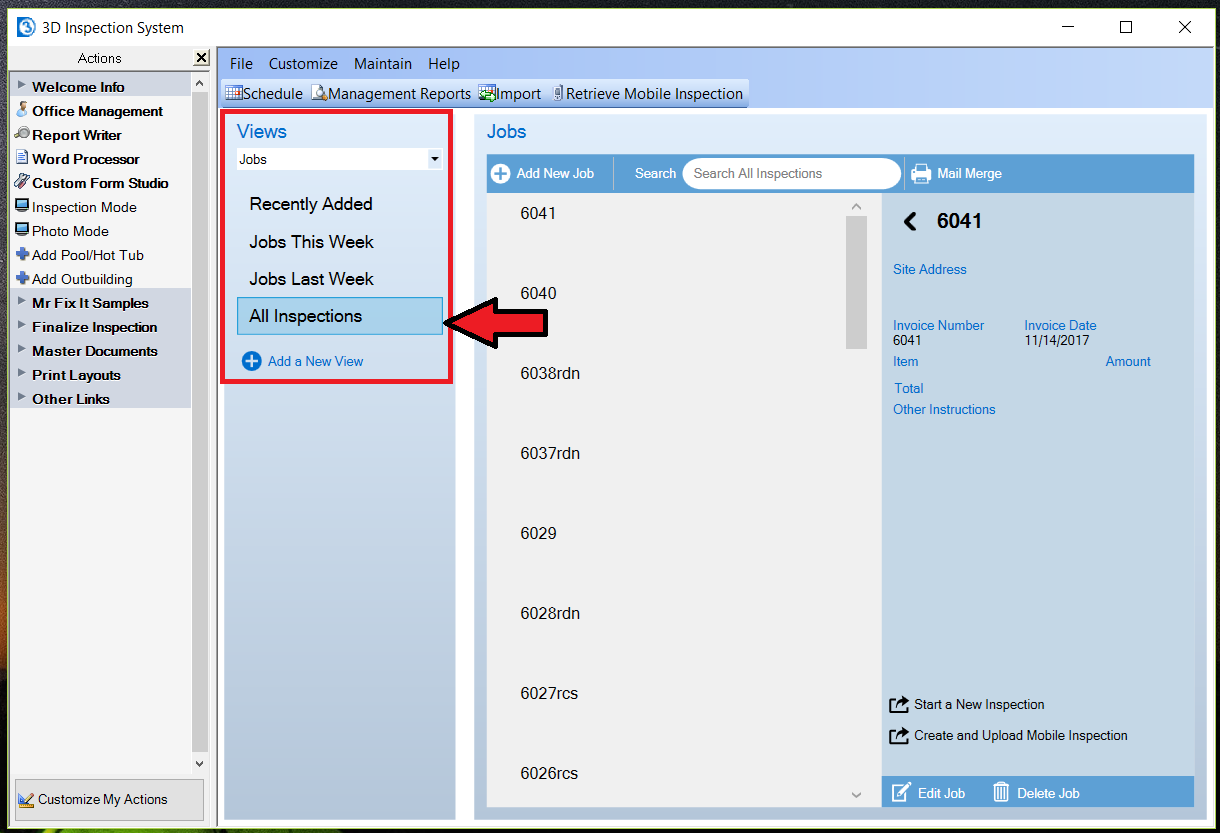Image resolution: width=1220 pixels, height=833 pixels.
Task: Click the Add a New View plus icon
Action: click(251, 361)
